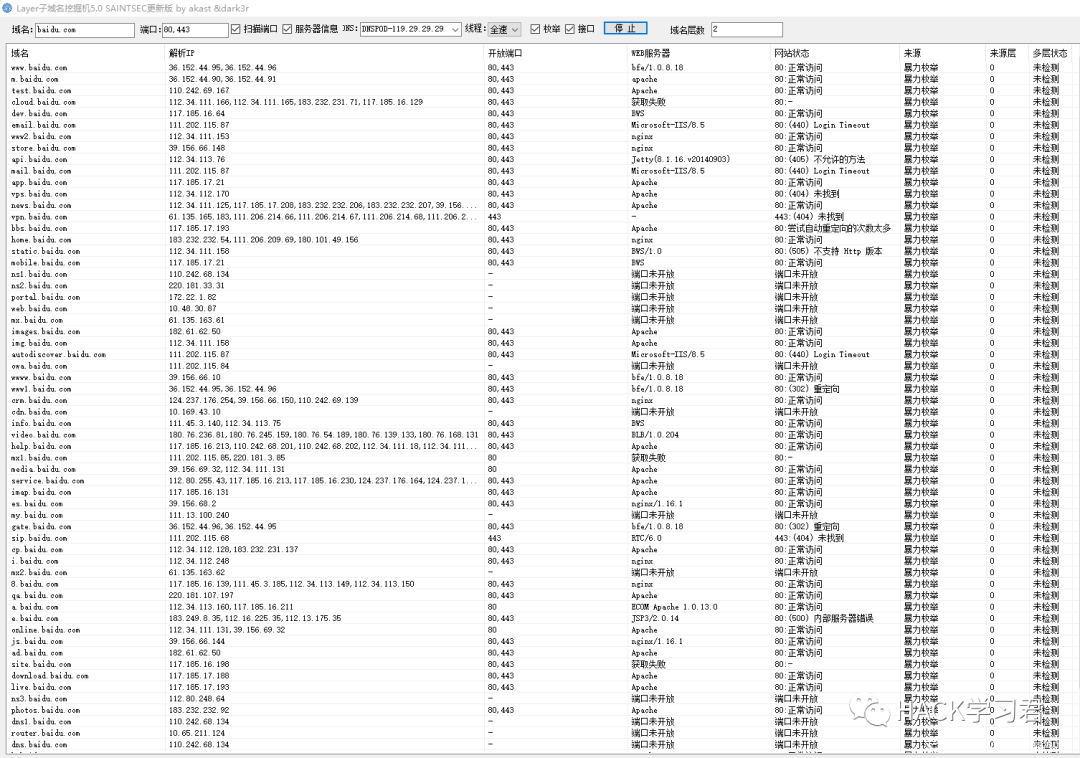Viewport: 1080px width, 758px height.
Task: Select the crm.baidu.com row
Action: [540, 400]
